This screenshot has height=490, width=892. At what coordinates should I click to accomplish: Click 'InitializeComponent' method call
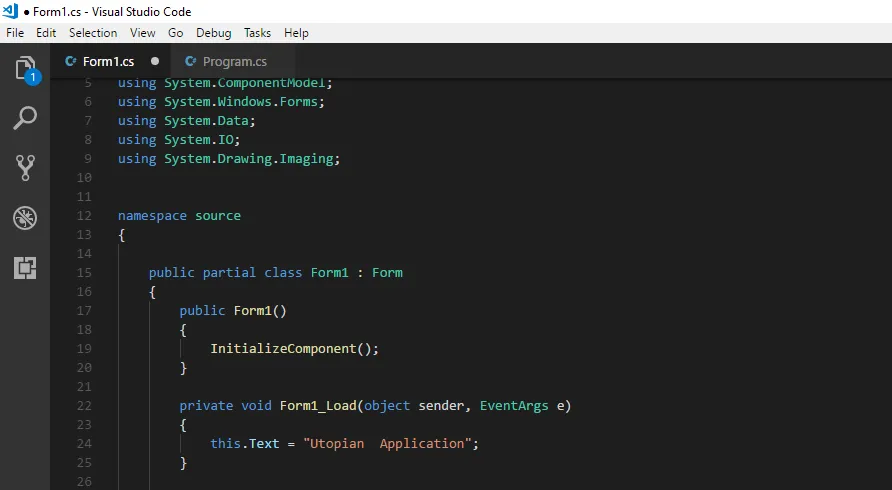point(283,349)
